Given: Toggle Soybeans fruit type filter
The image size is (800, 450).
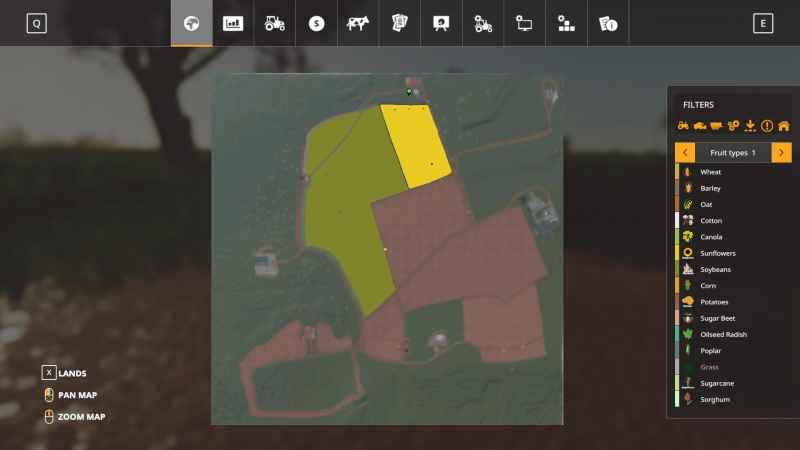Looking at the screenshot, I should 733,269.
